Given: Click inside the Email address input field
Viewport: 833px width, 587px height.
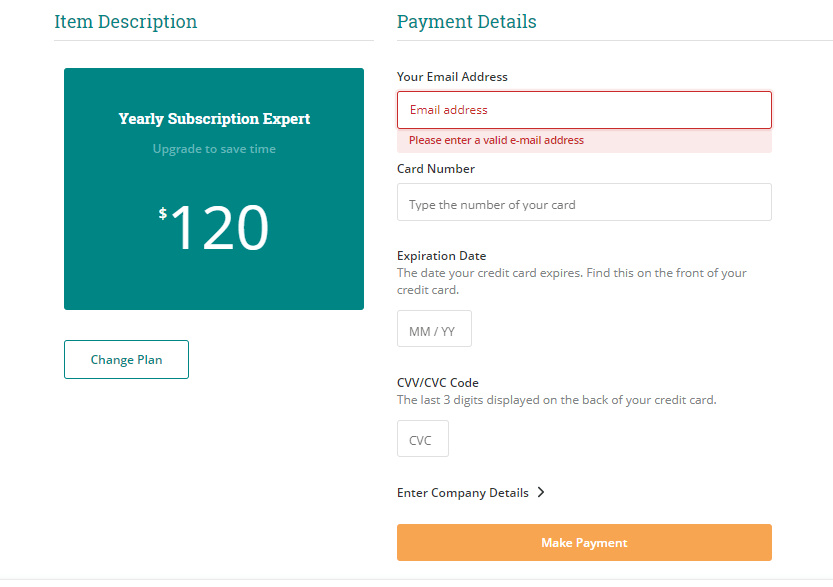Looking at the screenshot, I should click(584, 110).
